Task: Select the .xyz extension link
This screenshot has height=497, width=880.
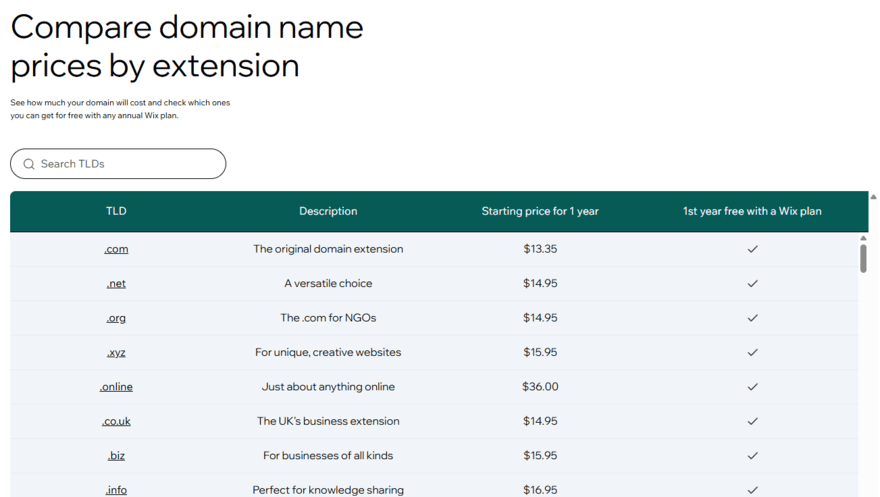Action: 116,352
